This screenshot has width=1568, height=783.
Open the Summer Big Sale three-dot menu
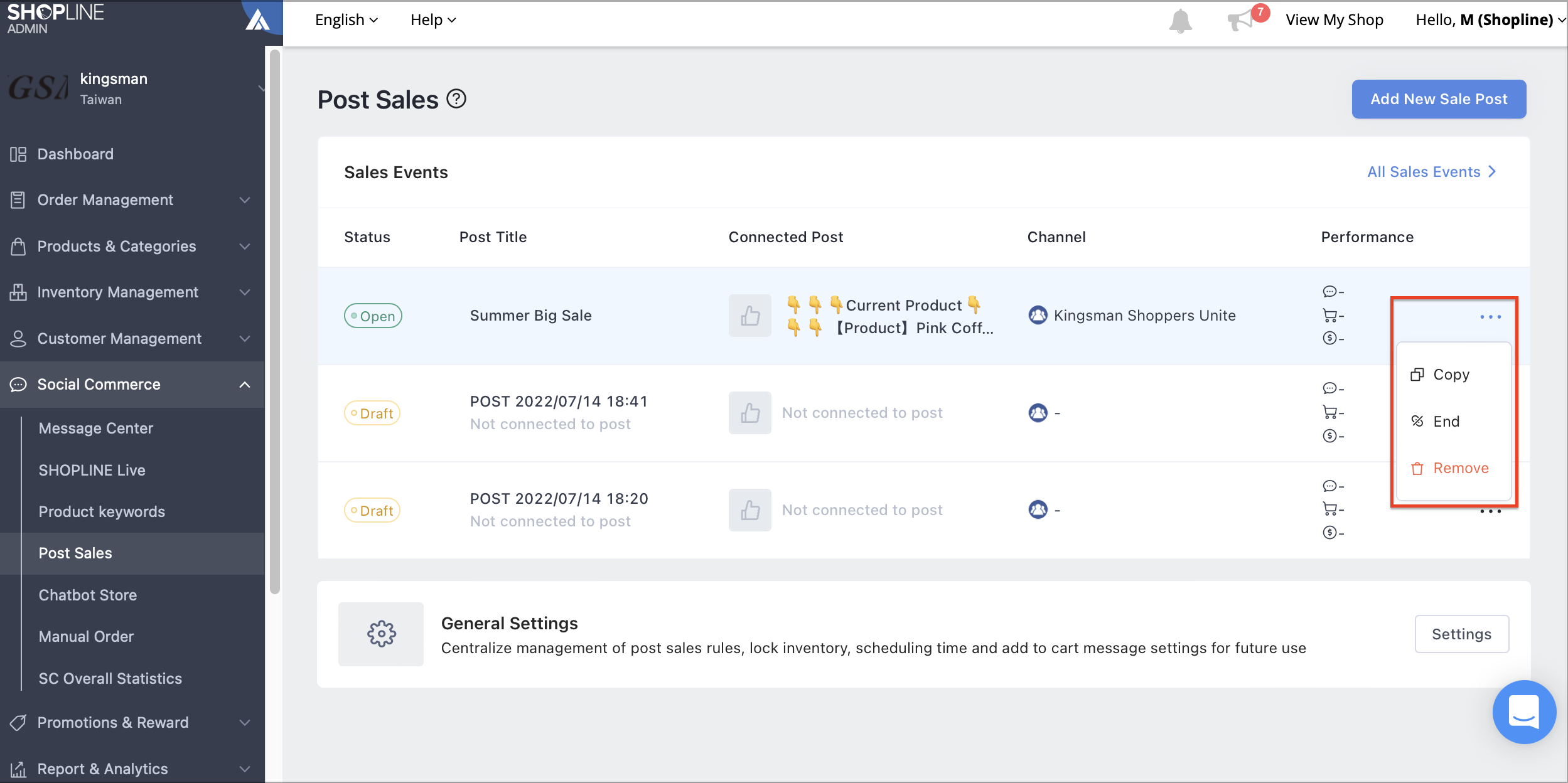click(x=1490, y=317)
